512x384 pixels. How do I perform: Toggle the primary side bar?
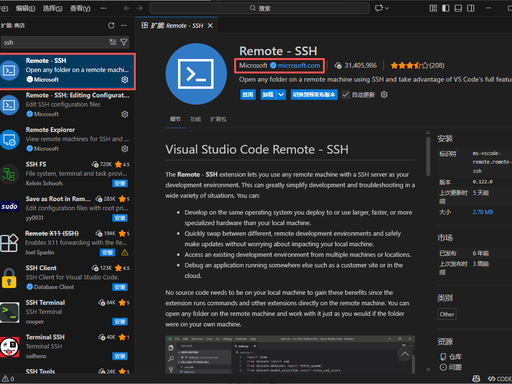[446, 8]
